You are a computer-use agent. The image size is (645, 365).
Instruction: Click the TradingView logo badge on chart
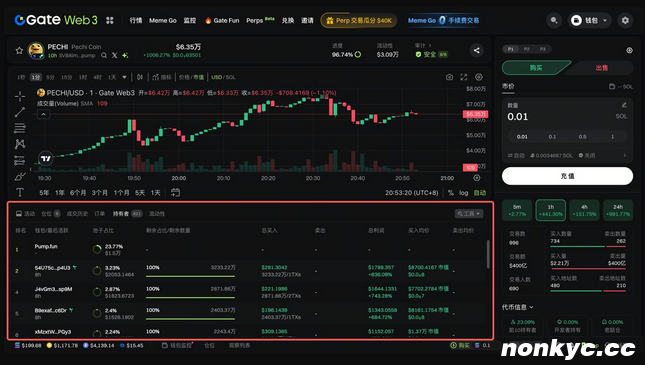pyautogui.click(x=46, y=158)
